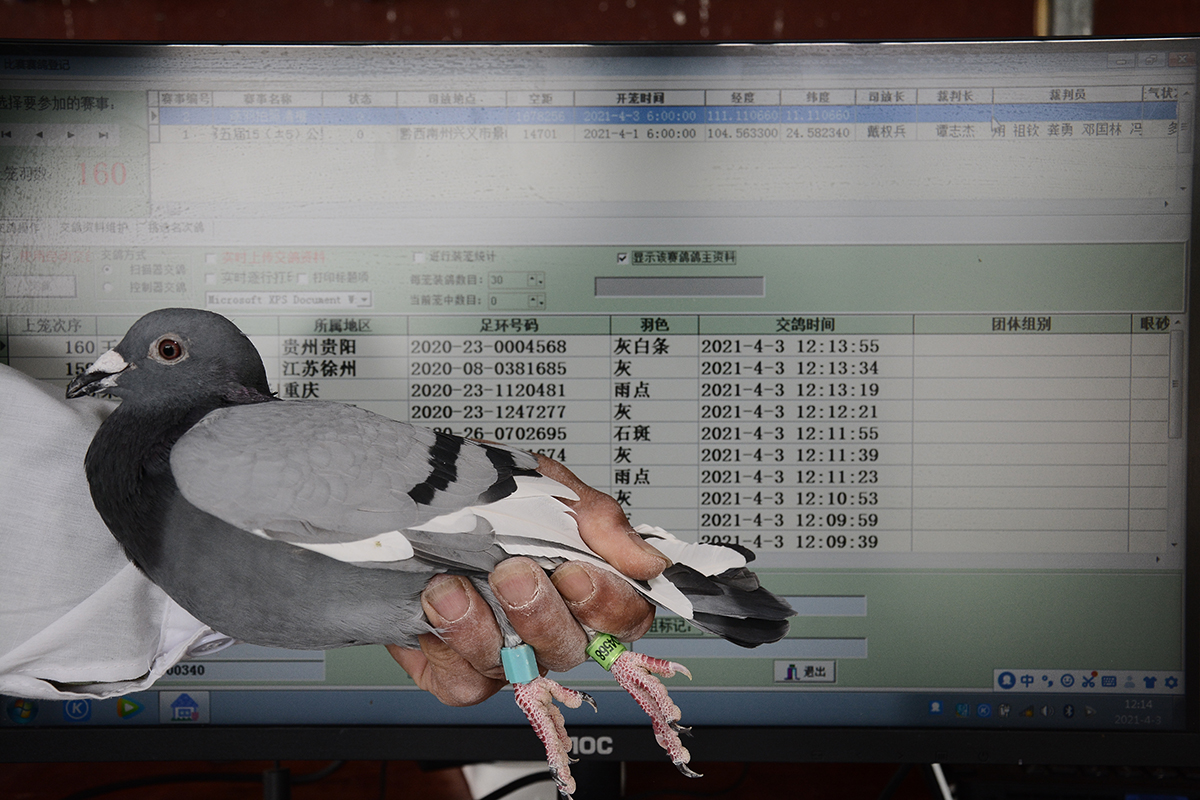Viewport: 1200px width, 800px height.
Task: Go to last race record arrow
Action: pos(103,134)
